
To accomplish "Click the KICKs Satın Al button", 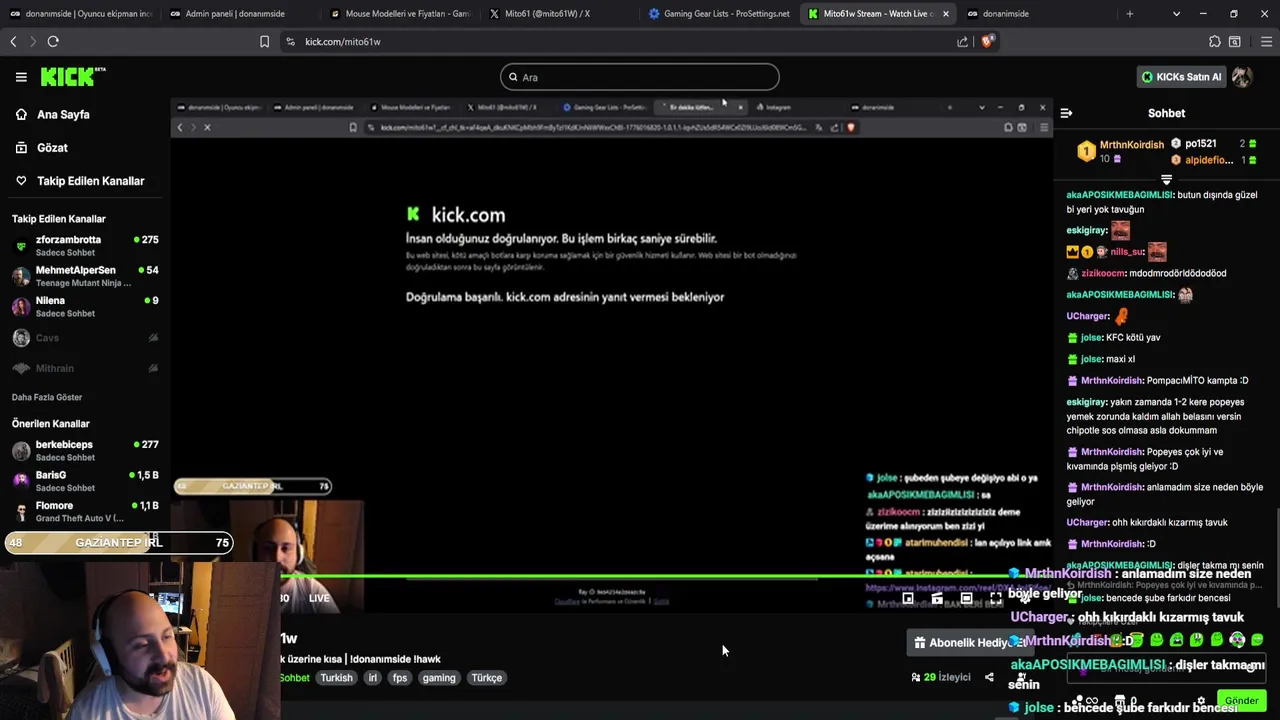I will click(1181, 77).
